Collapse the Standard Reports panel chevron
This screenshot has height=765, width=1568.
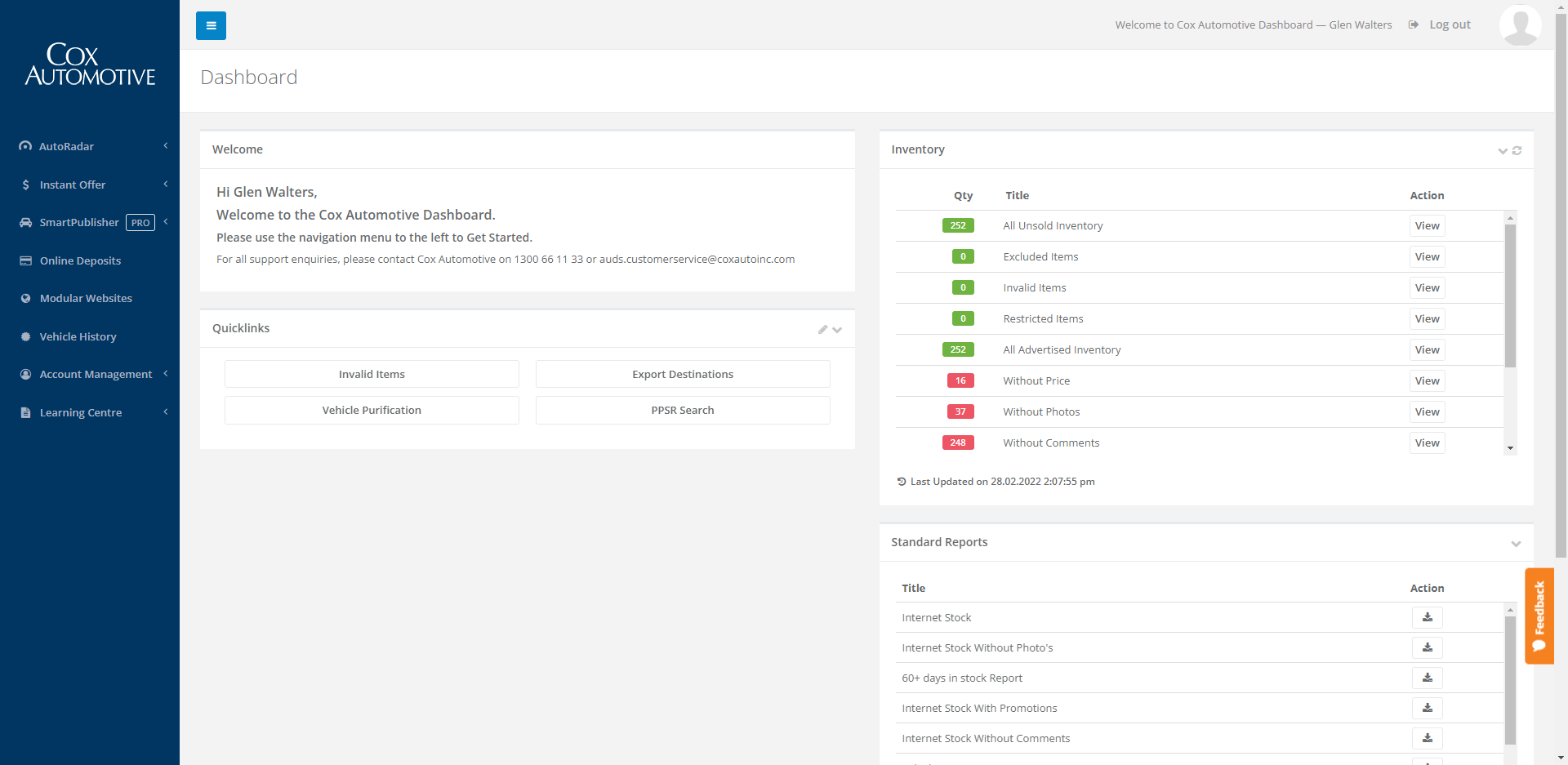(1516, 544)
